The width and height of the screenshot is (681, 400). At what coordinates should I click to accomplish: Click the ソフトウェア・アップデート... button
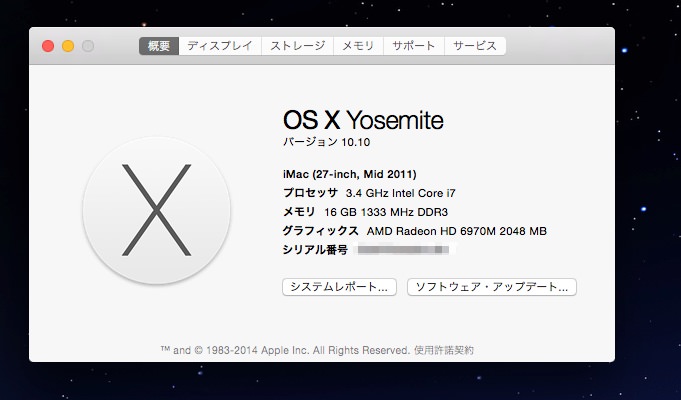point(492,287)
